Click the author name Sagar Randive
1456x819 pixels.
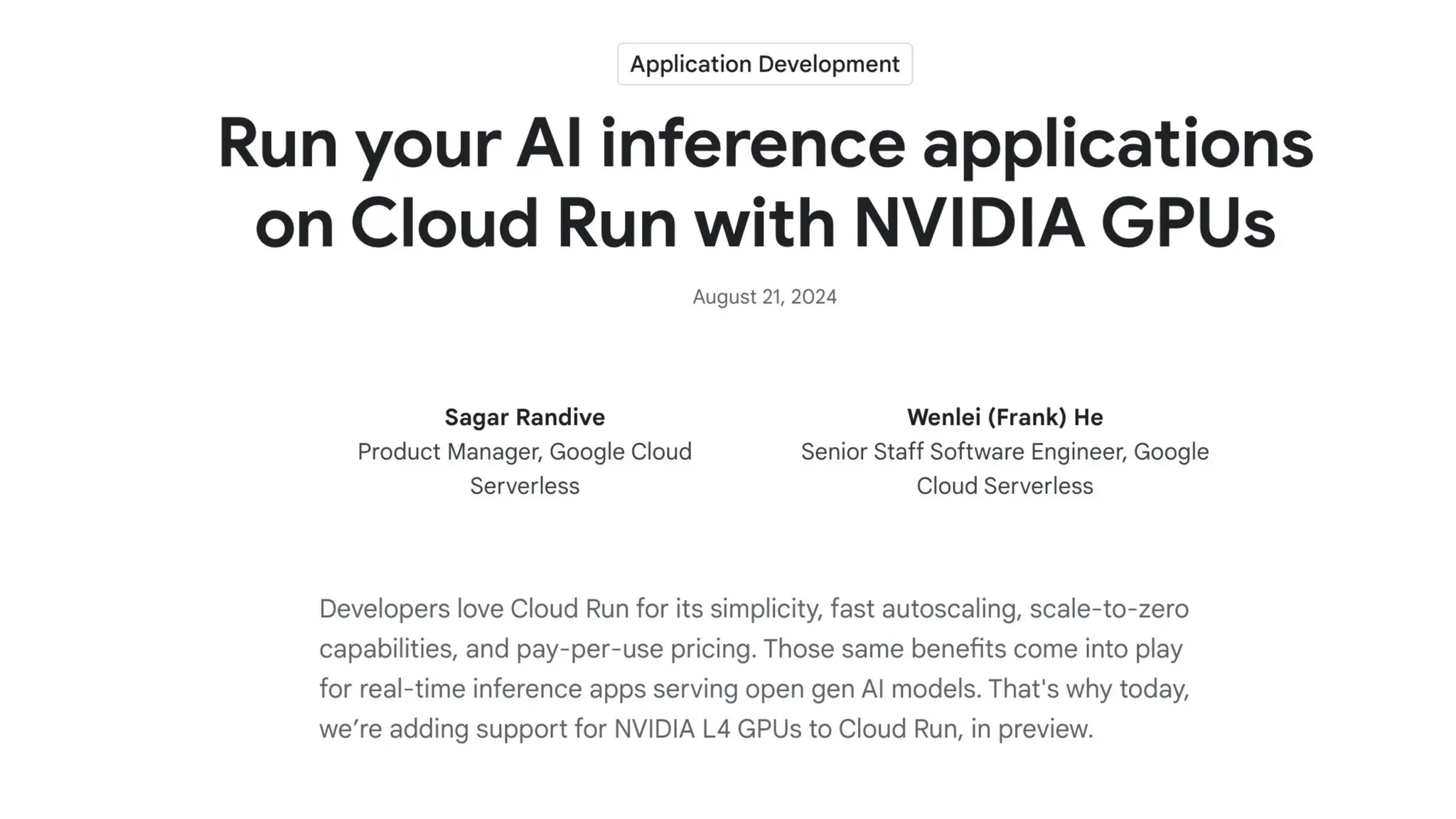525,417
